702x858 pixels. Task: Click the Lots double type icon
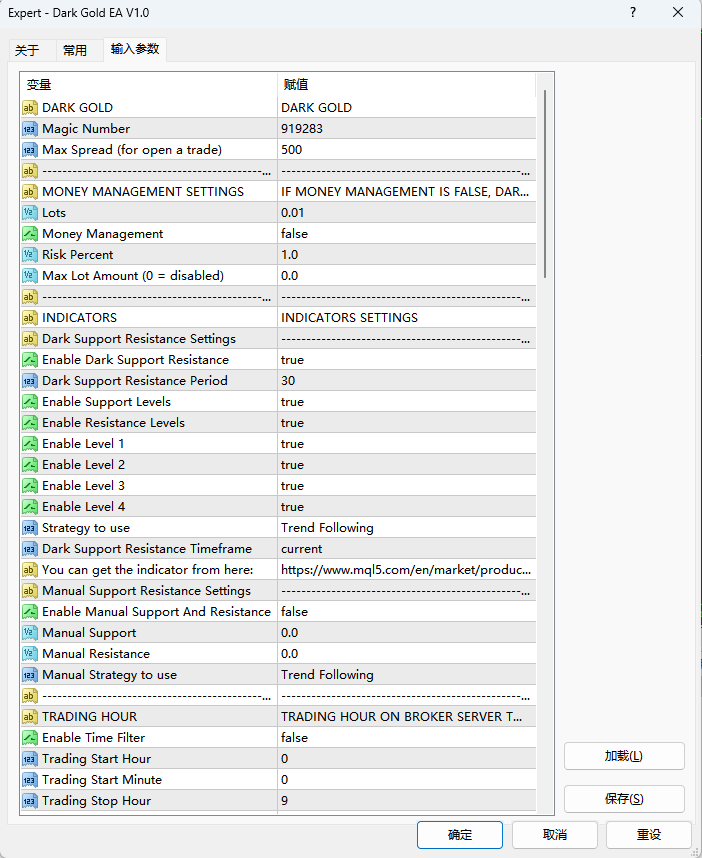pos(29,213)
